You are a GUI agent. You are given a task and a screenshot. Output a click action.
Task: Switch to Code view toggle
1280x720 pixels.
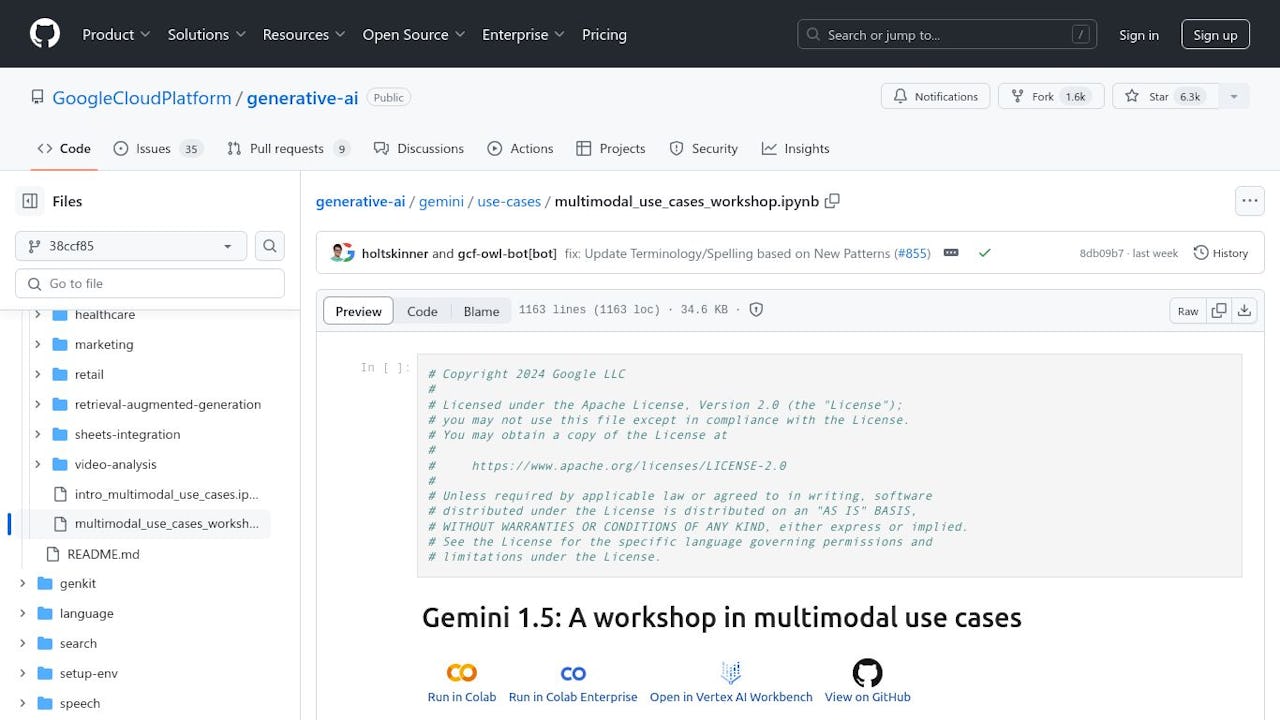point(422,311)
